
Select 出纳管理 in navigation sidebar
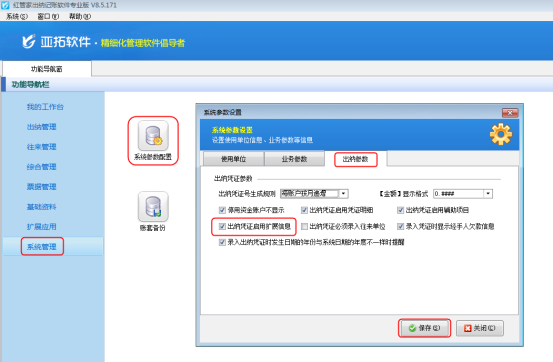point(42,127)
